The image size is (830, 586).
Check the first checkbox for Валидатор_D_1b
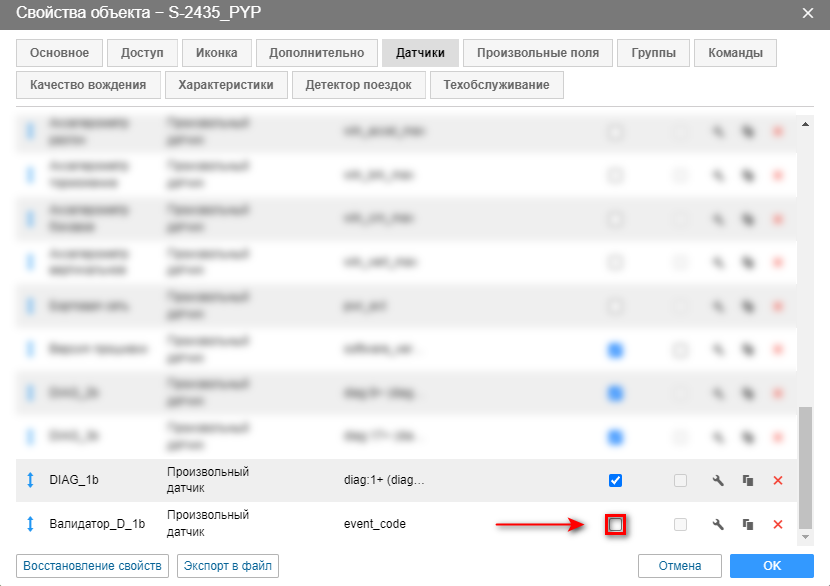pyautogui.click(x=615, y=525)
